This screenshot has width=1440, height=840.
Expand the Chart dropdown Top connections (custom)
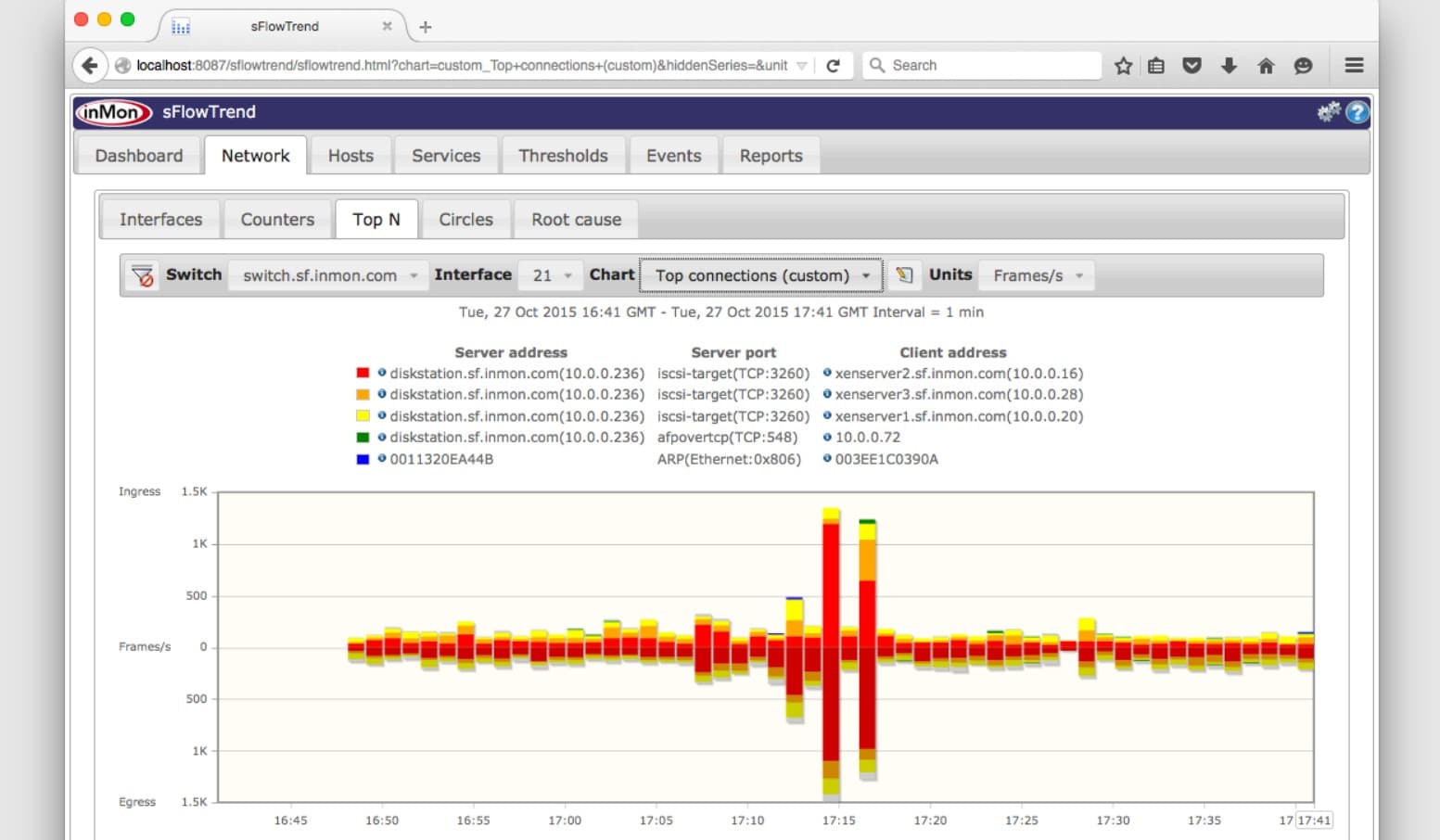click(761, 275)
